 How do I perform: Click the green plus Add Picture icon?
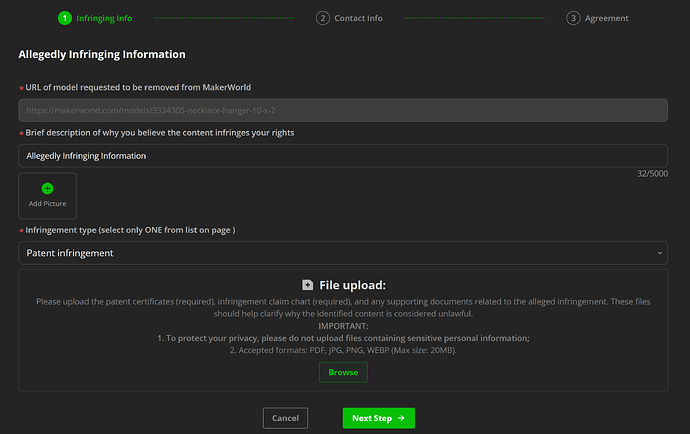pyautogui.click(x=47, y=188)
